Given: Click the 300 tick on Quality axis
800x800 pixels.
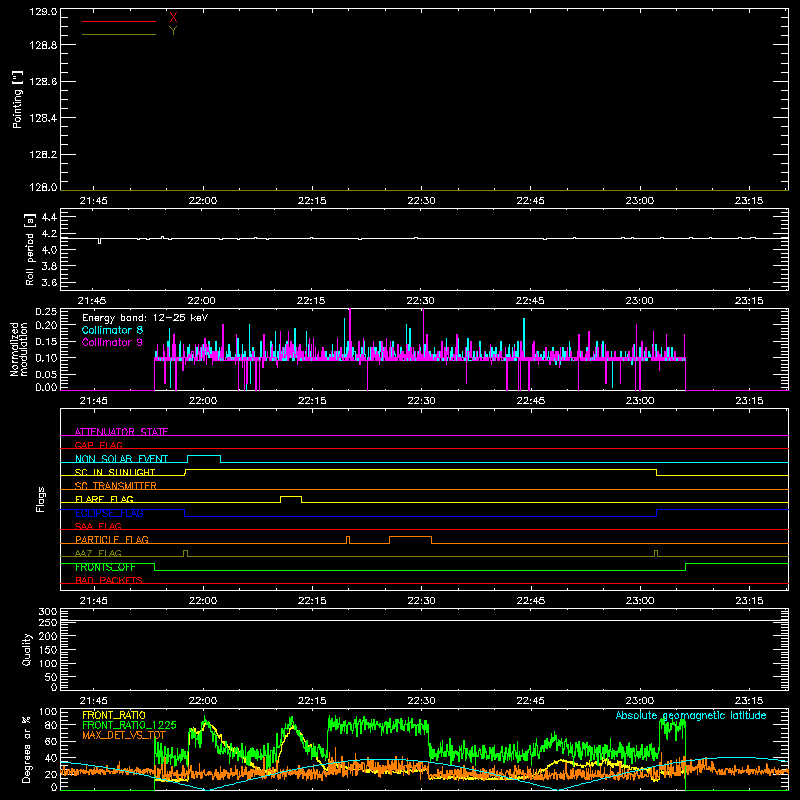Looking at the screenshot, I should point(48,612).
